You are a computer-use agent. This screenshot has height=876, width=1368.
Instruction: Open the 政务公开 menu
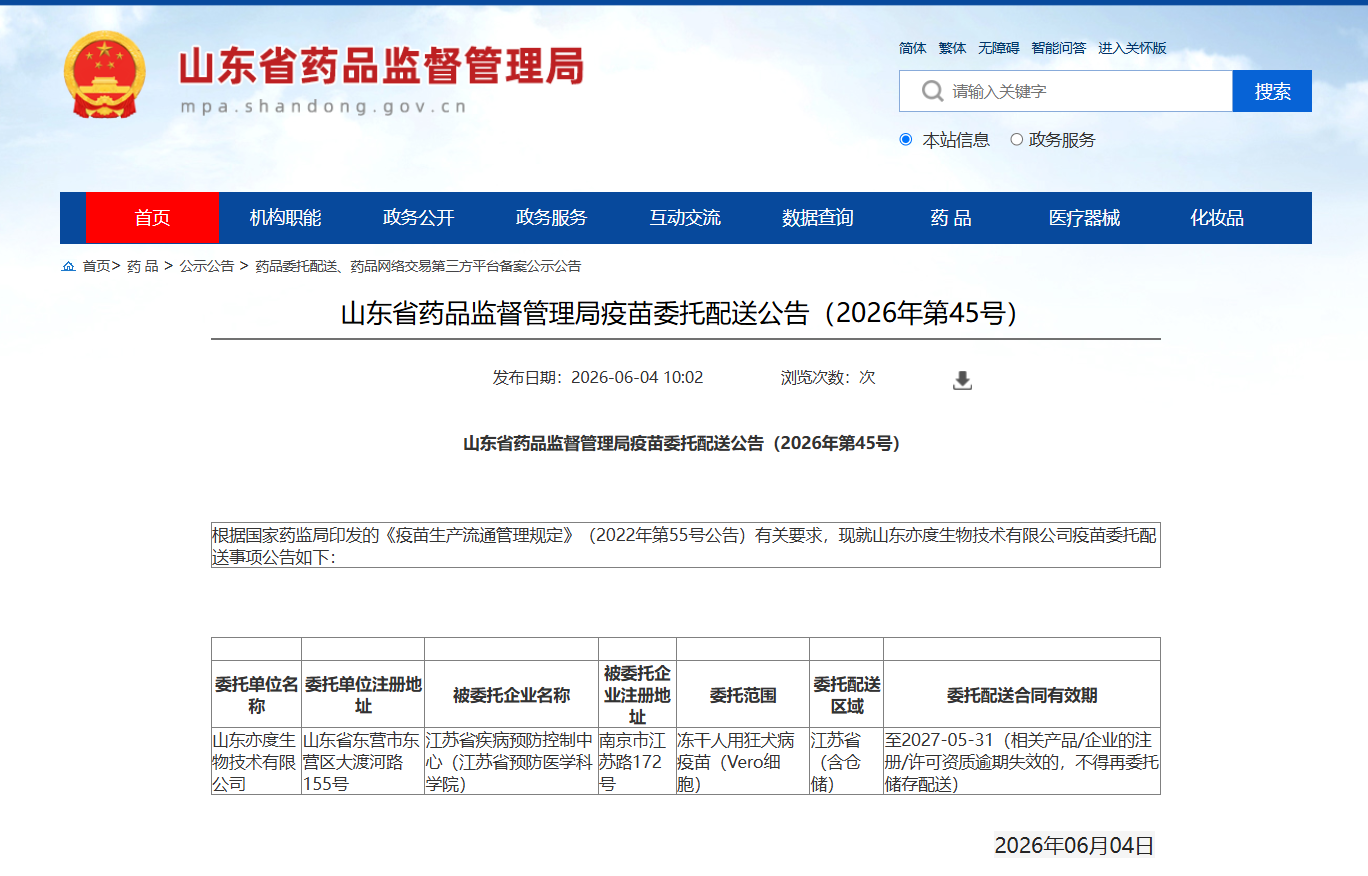coord(418,218)
